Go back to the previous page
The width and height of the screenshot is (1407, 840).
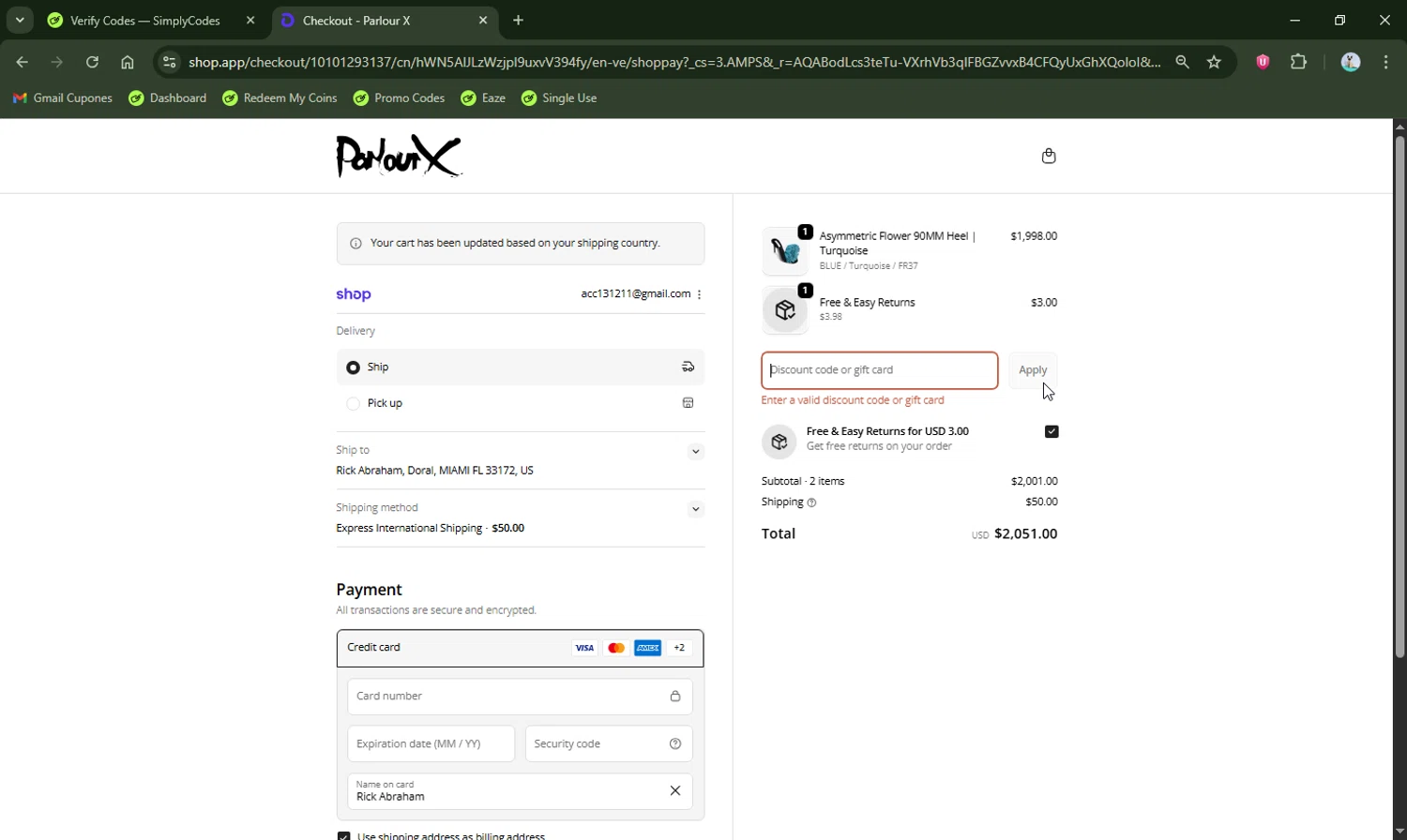(22, 62)
